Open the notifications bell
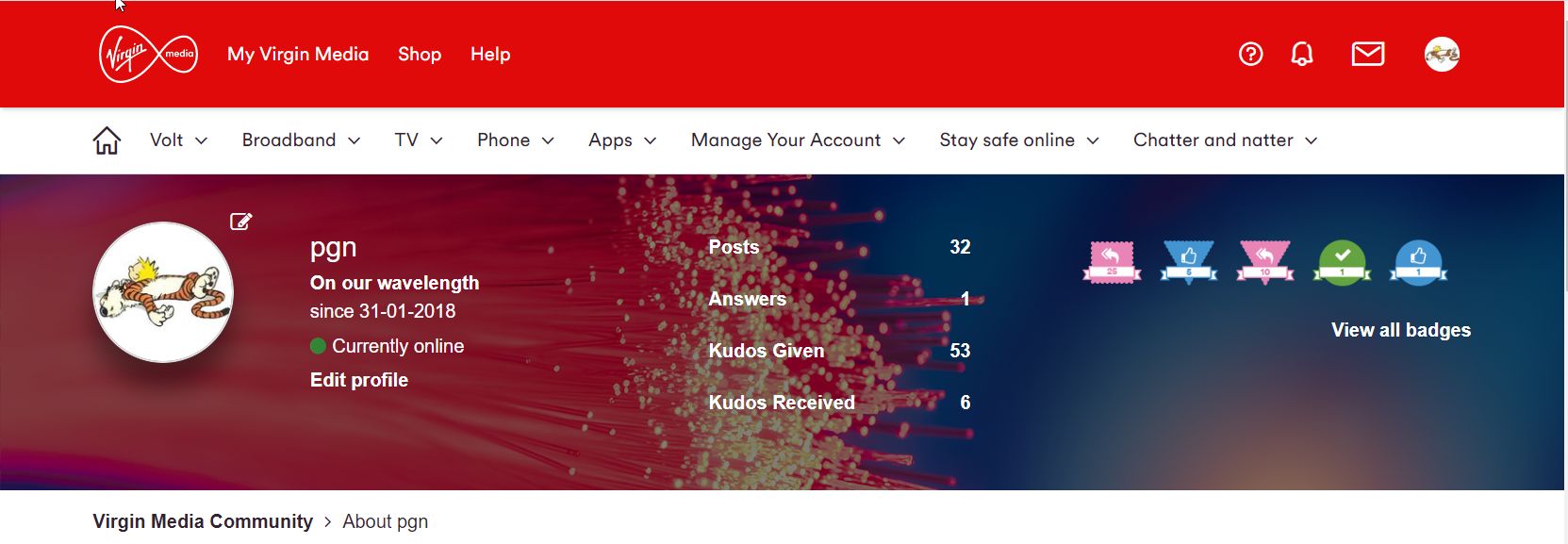Viewport: 1568px width, 544px height. pos(1301,55)
